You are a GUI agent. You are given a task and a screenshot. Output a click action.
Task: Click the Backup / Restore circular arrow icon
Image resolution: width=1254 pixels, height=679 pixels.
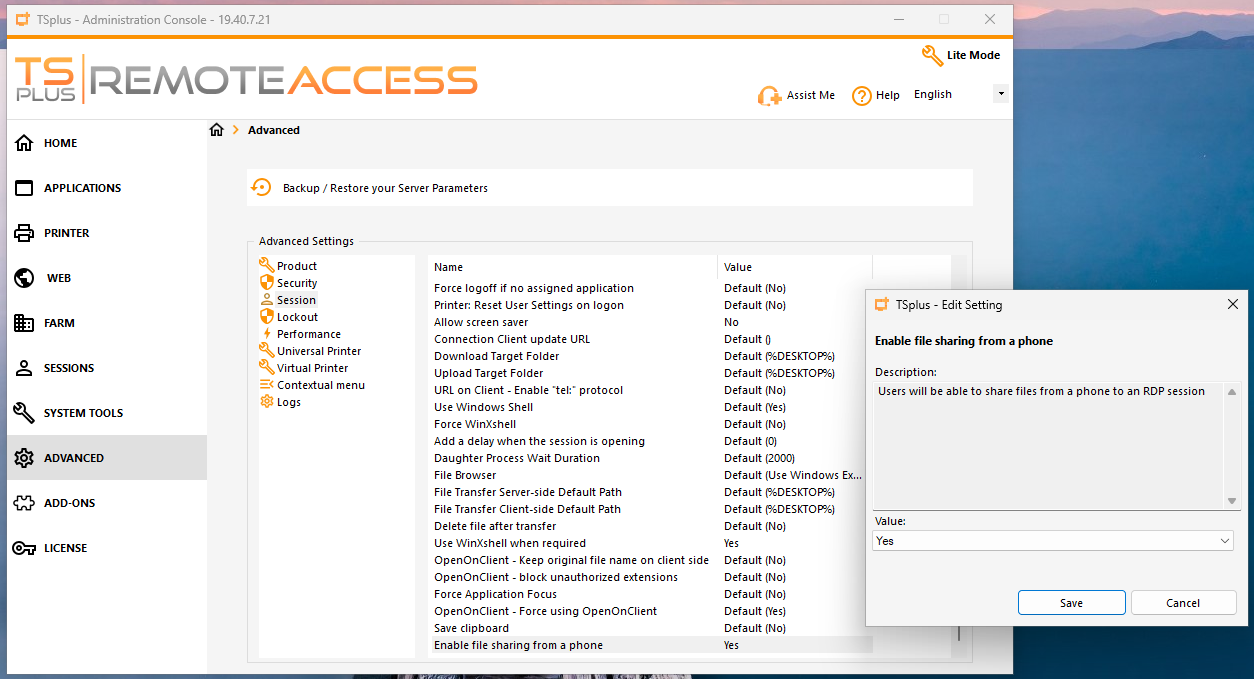pyautogui.click(x=261, y=187)
